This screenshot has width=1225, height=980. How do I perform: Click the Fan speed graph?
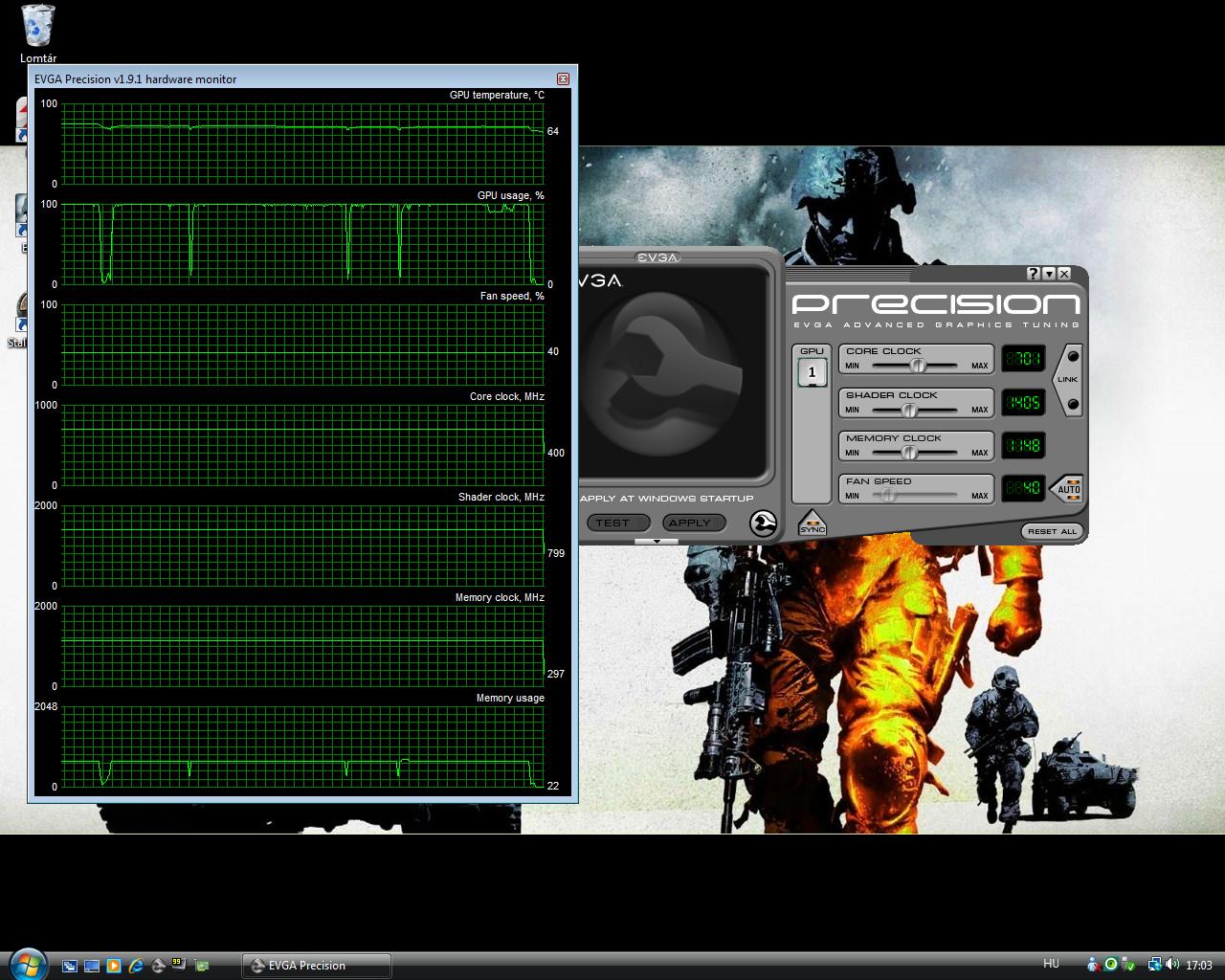(x=303, y=345)
